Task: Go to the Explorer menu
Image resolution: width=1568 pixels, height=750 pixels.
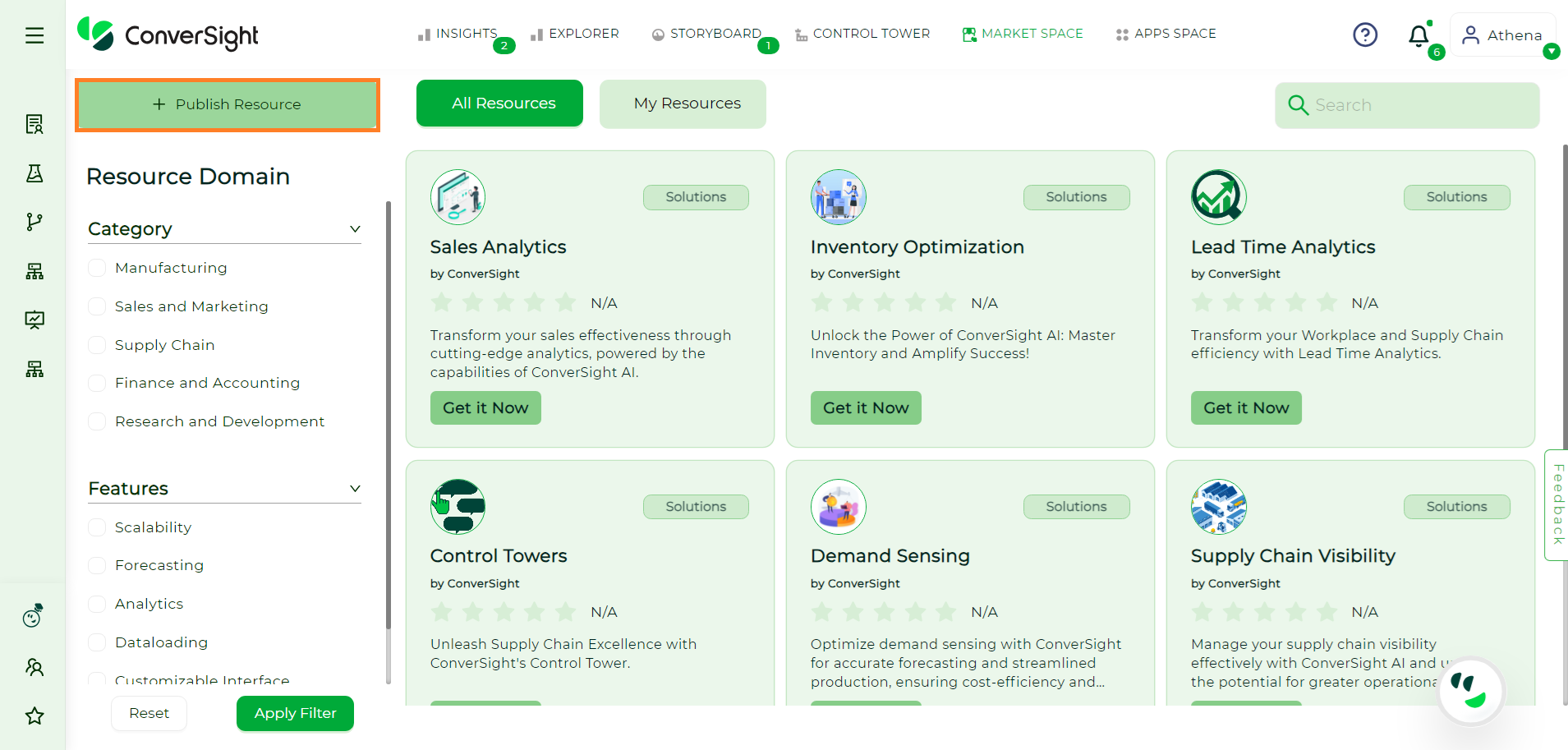Action: click(x=575, y=34)
